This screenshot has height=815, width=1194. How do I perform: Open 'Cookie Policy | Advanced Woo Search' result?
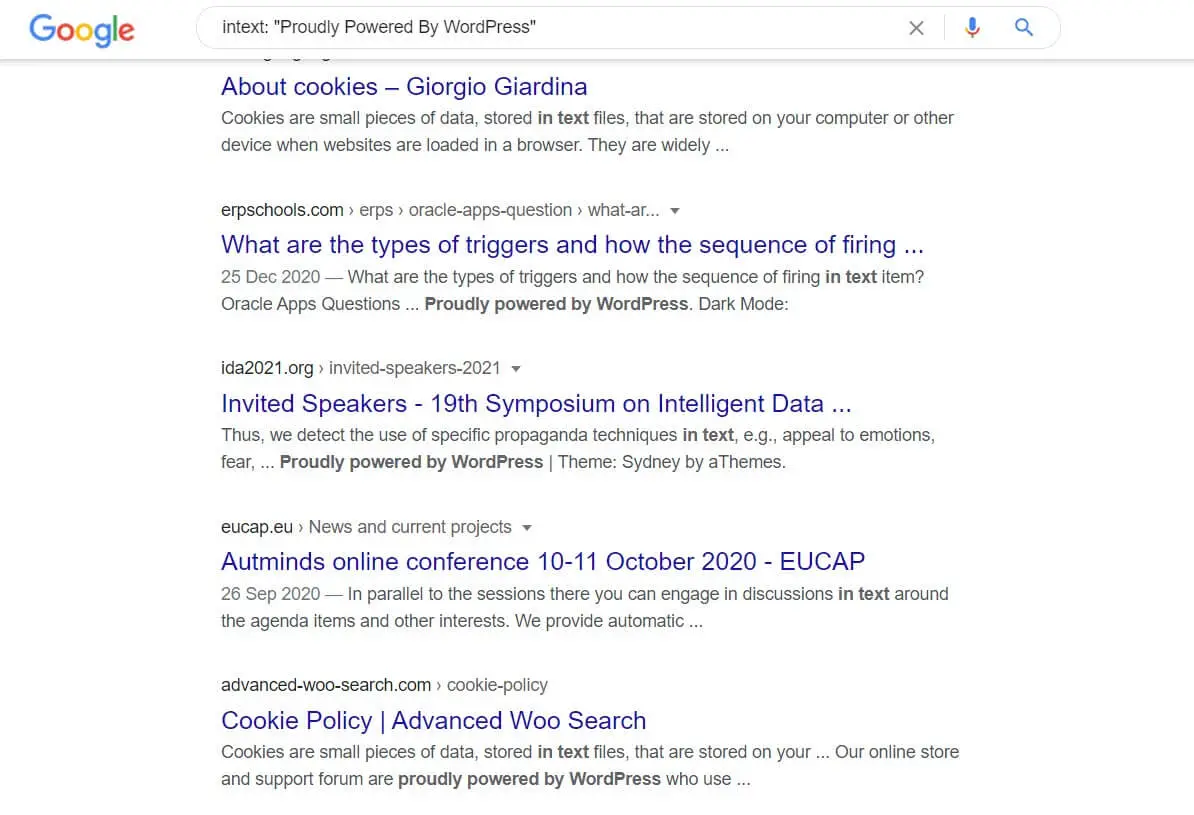pos(433,721)
